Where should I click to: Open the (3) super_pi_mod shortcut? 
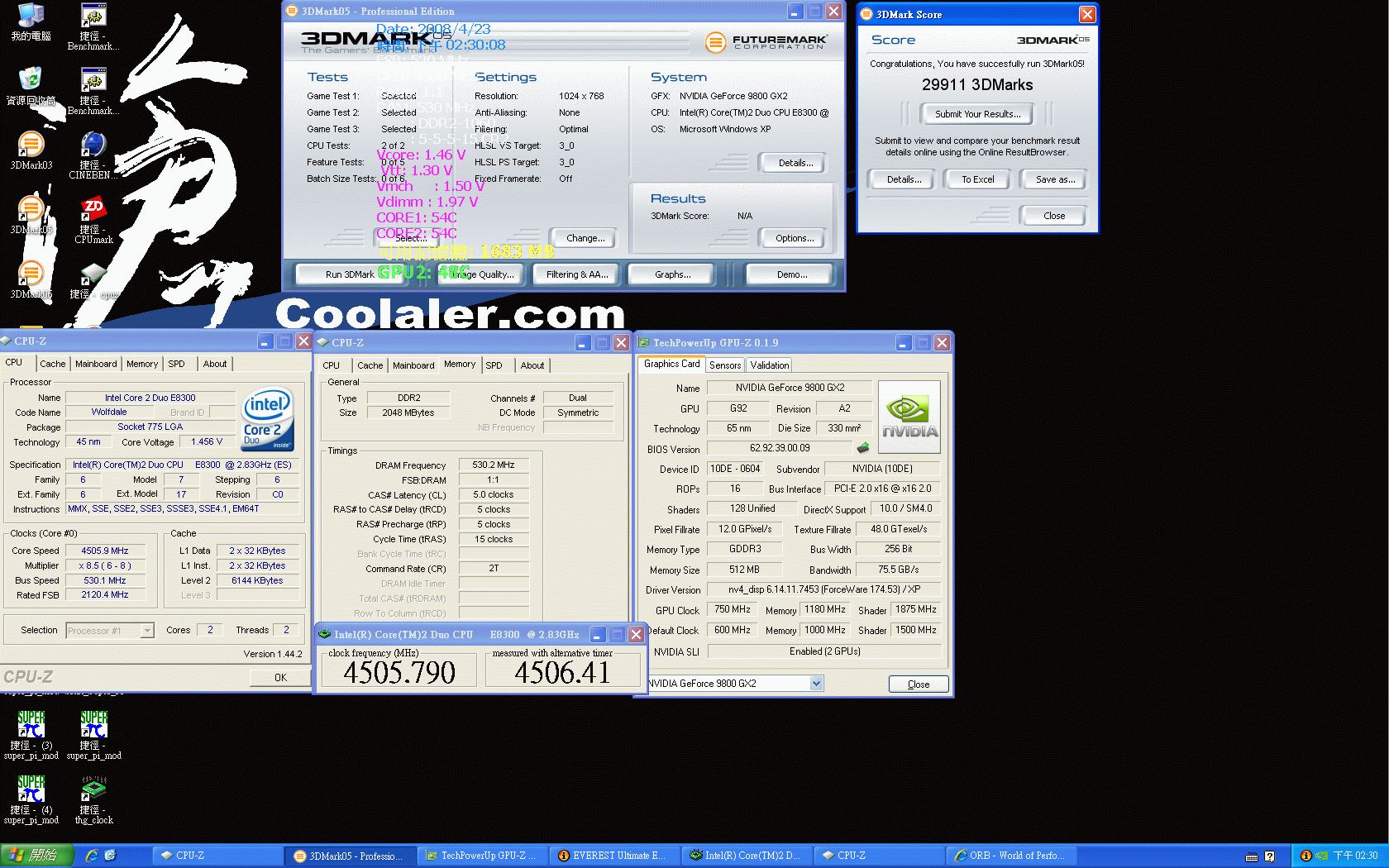[31, 735]
